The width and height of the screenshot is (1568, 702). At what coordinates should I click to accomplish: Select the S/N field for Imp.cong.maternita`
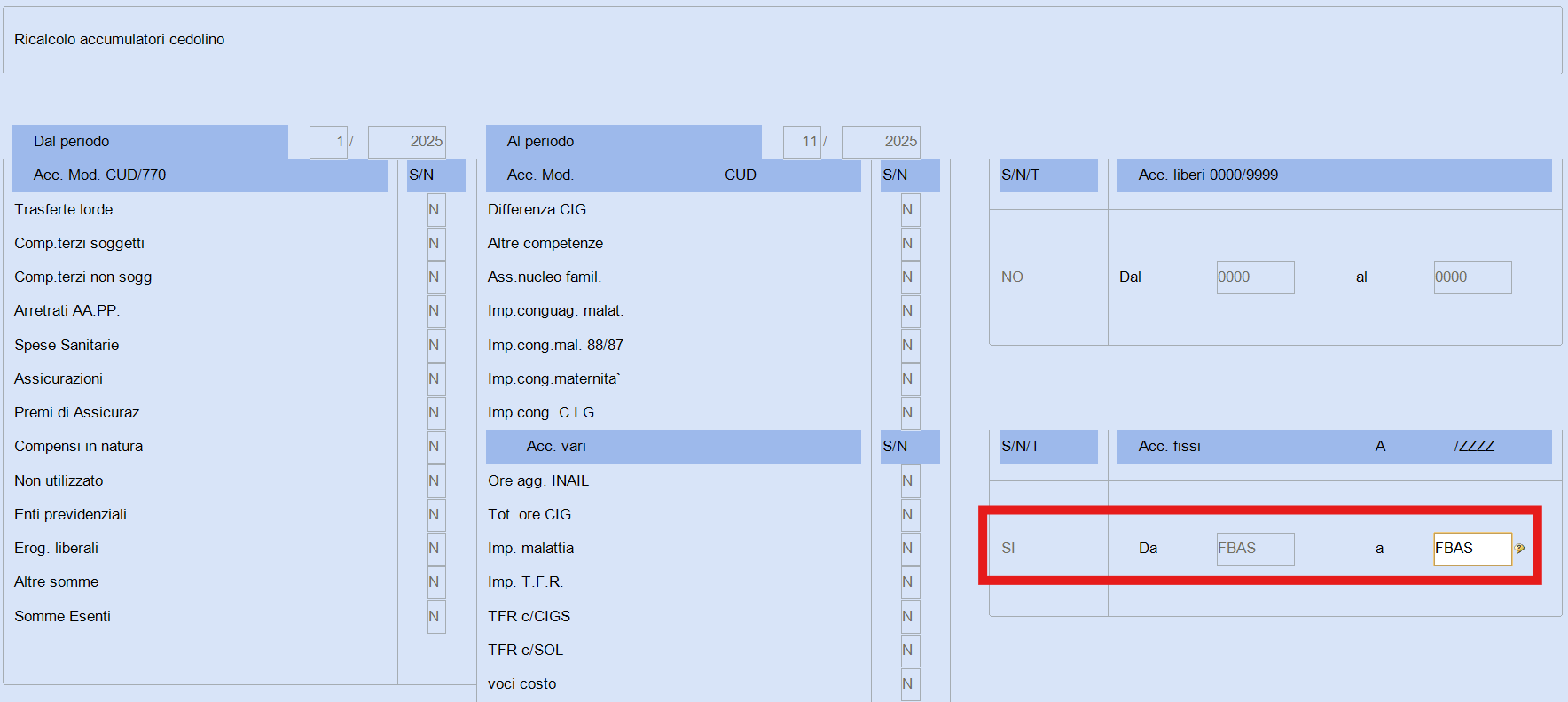(x=910, y=379)
